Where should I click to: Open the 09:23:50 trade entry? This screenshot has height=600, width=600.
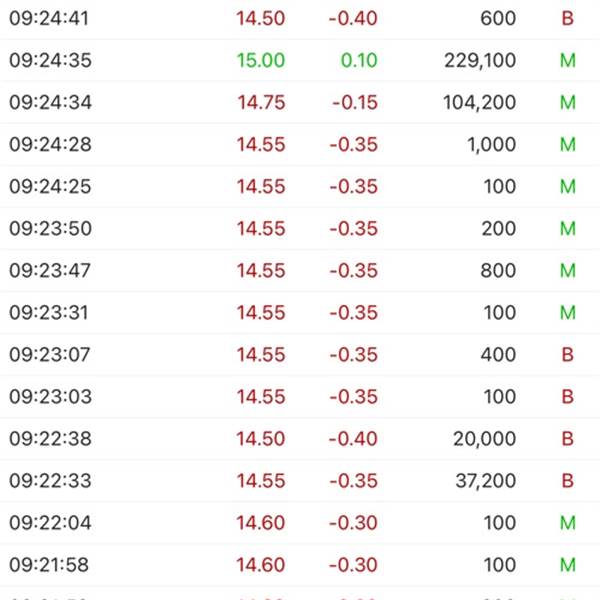click(x=300, y=228)
